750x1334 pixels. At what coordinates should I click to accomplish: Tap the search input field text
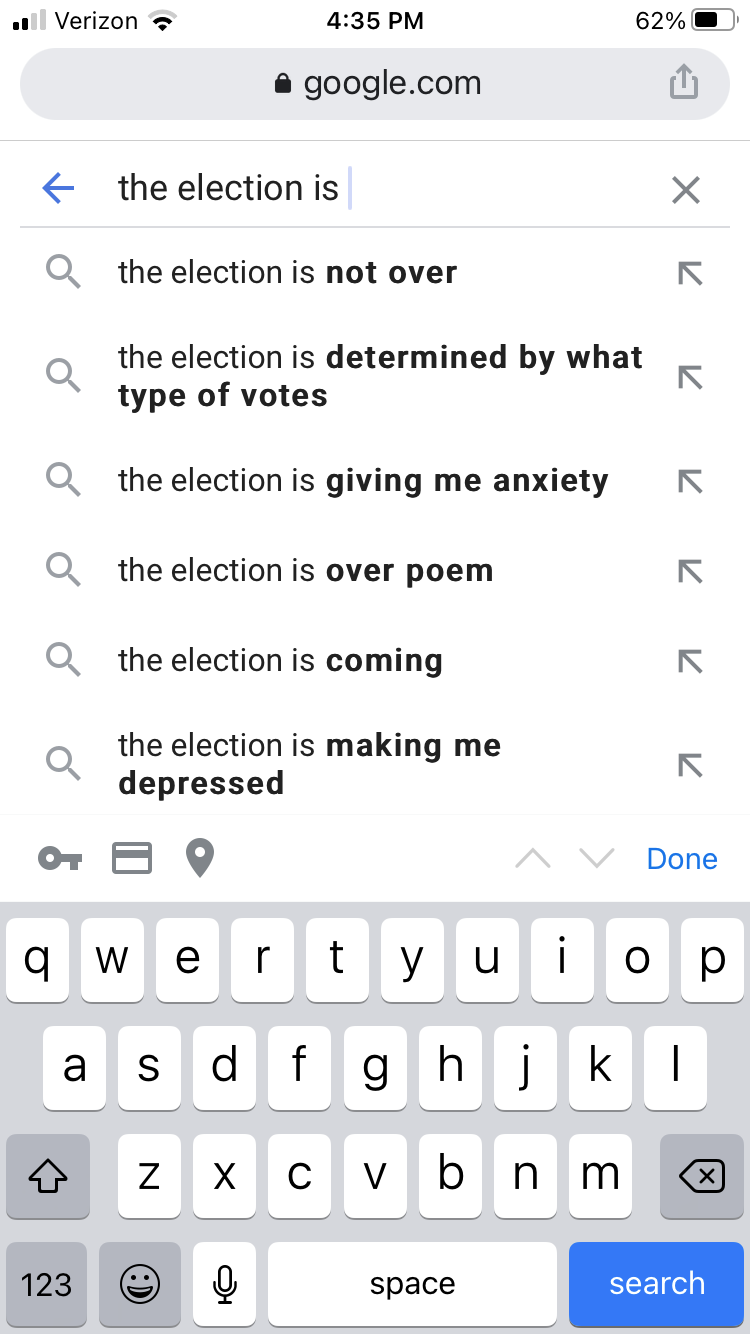(228, 188)
